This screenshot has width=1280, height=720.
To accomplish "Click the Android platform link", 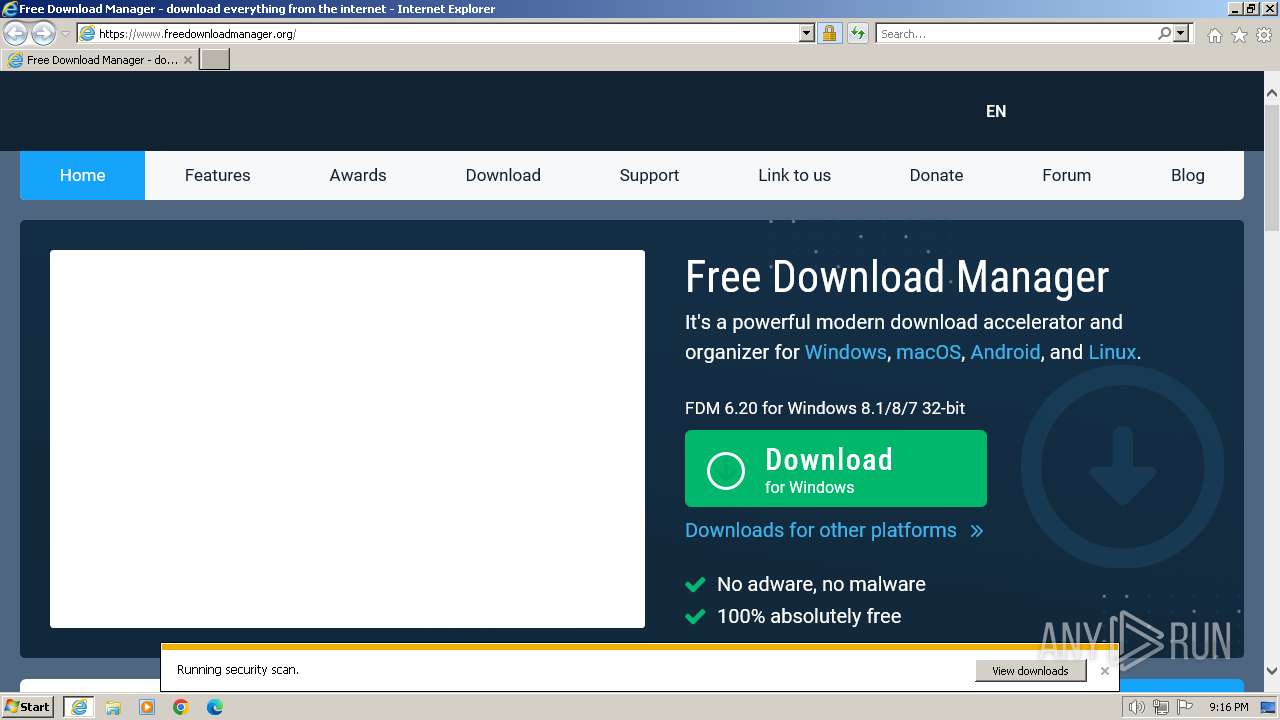I will 1005,352.
